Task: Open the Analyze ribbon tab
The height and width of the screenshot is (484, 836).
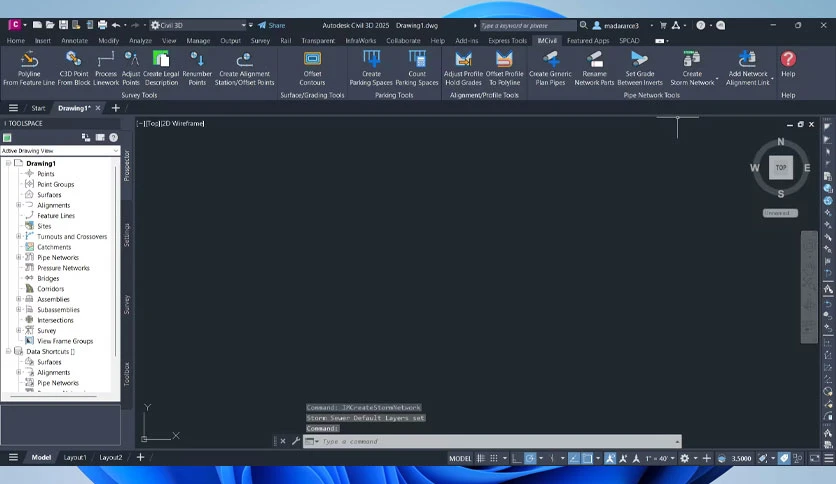Action: 140,41
